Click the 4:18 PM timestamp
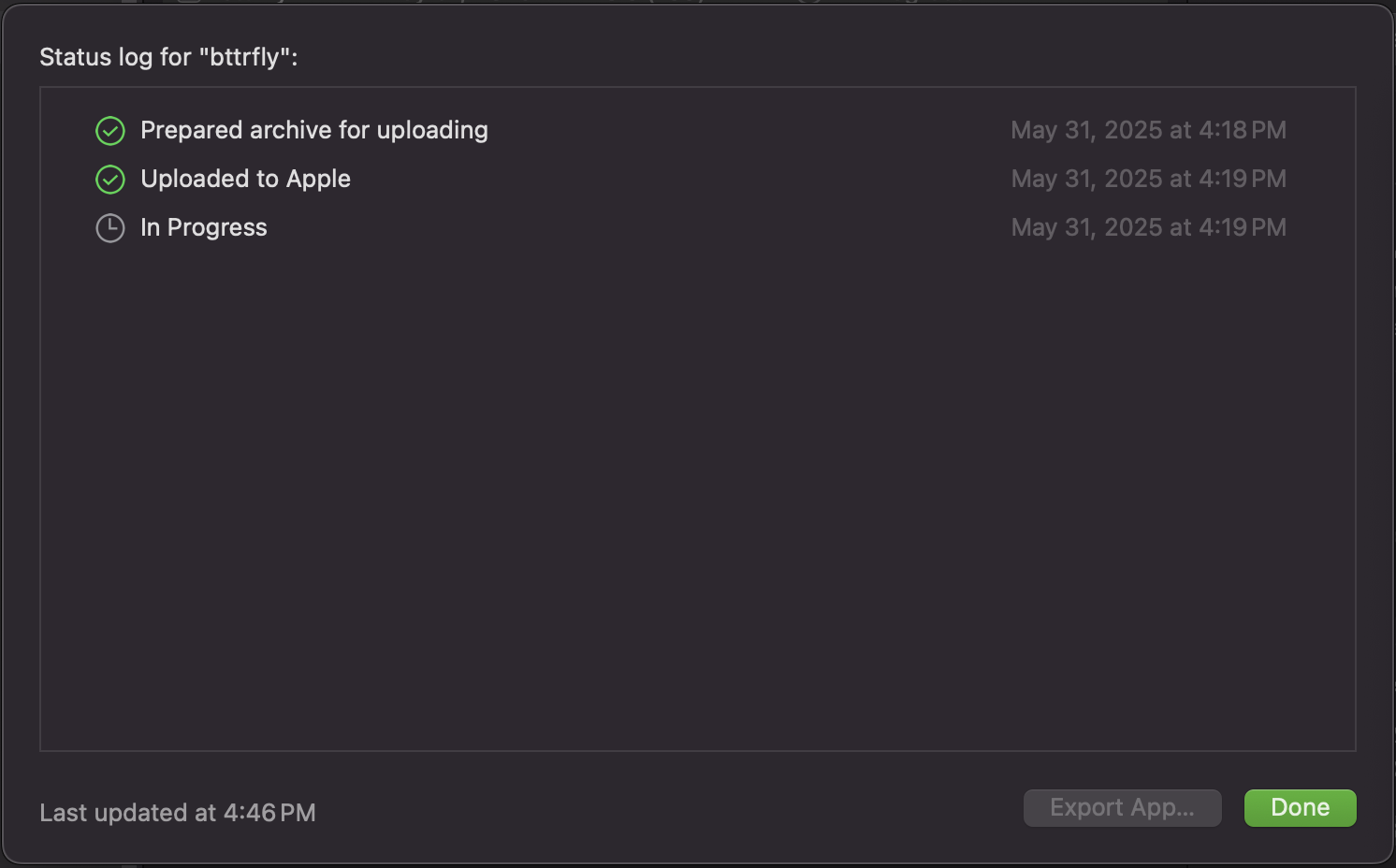Screen dimensions: 1396x868 click(1242, 130)
